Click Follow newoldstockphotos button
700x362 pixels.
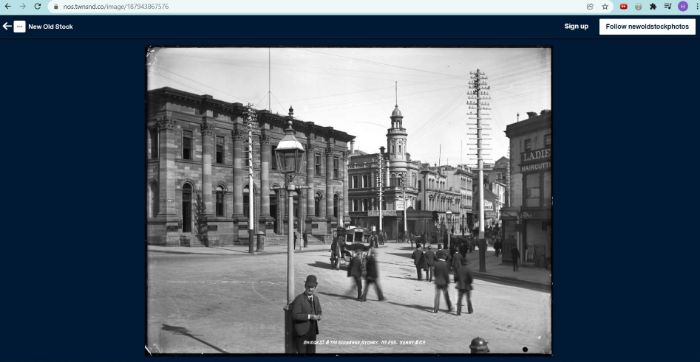(647, 27)
